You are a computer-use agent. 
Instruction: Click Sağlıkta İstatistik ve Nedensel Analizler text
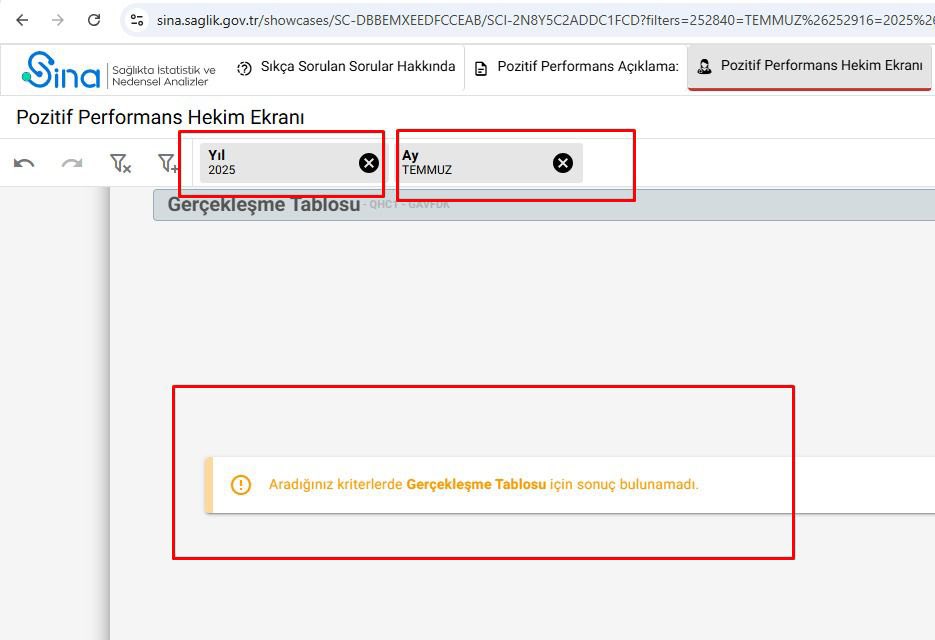(x=164, y=76)
